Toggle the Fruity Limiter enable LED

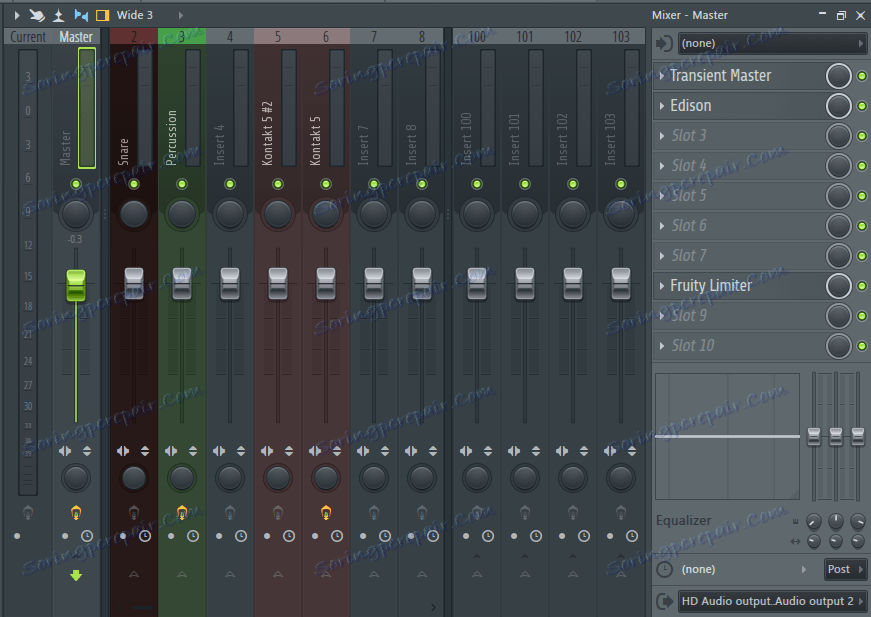[861, 286]
